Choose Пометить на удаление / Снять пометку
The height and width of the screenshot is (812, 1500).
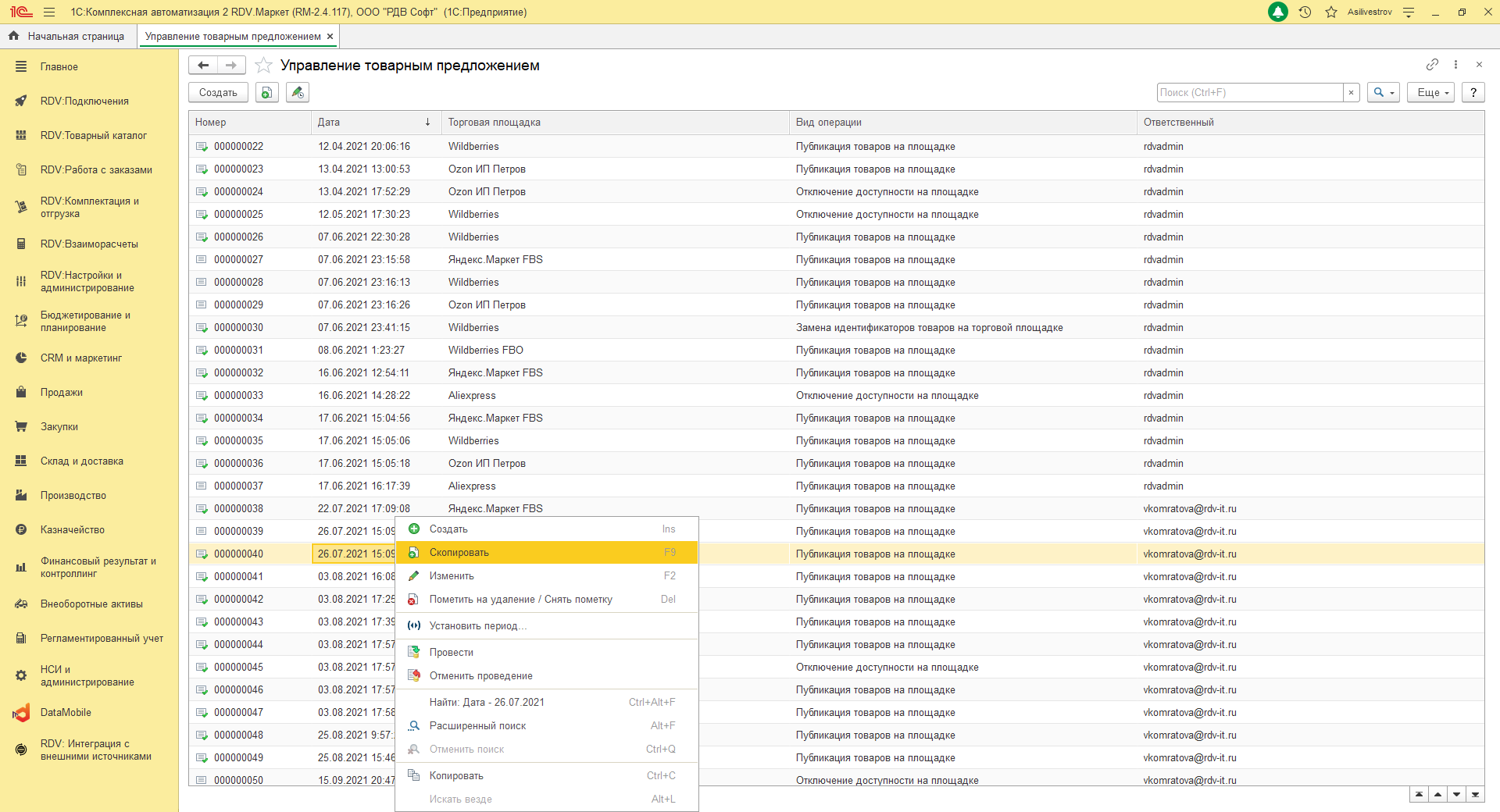coord(520,600)
